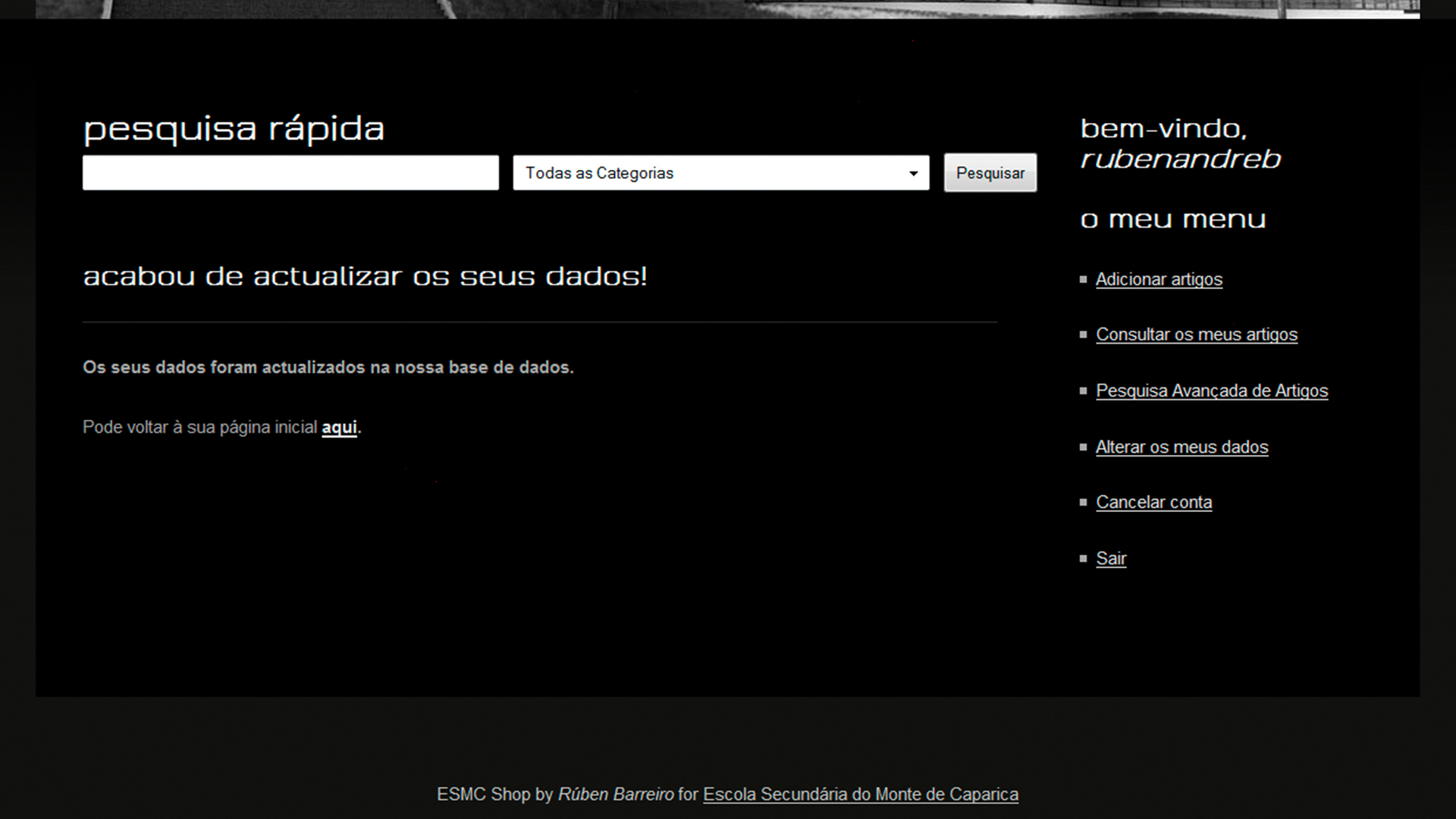Visit Escola Secundária do Monte de Caparica link
The height and width of the screenshot is (819, 1456).
coord(860,795)
